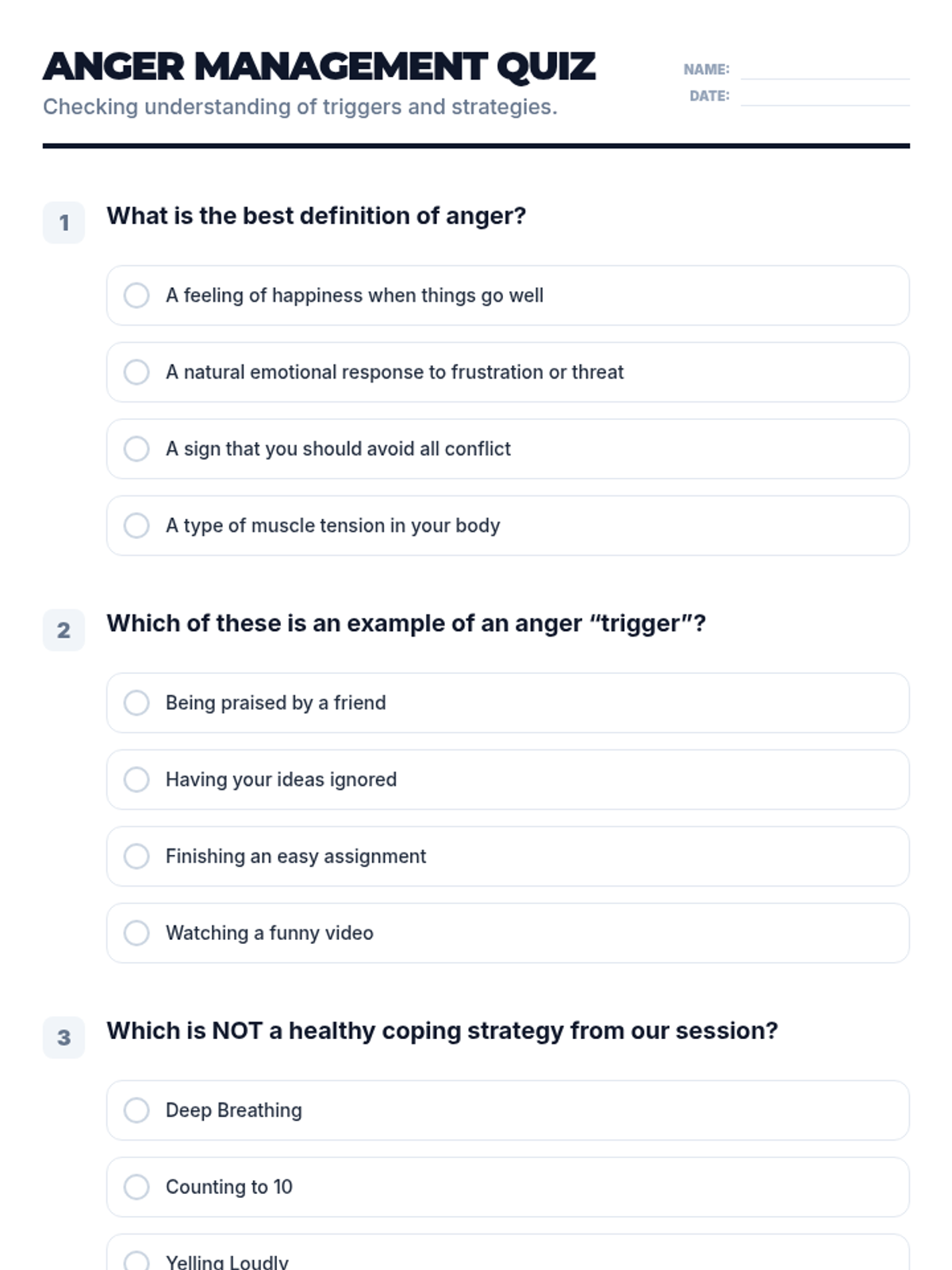
Task: Select 'A feeling of happiness when things go well'
Action: pyautogui.click(x=508, y=295)
